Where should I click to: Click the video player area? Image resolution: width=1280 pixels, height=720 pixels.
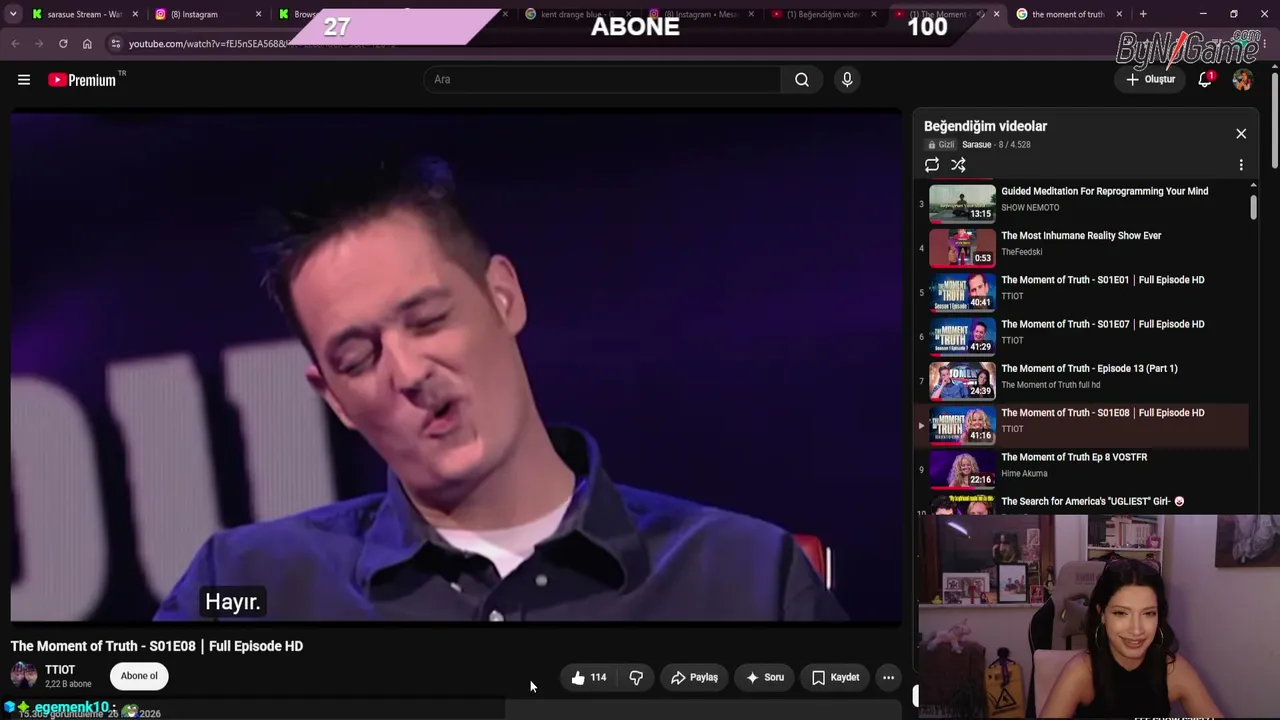[456, 367]
